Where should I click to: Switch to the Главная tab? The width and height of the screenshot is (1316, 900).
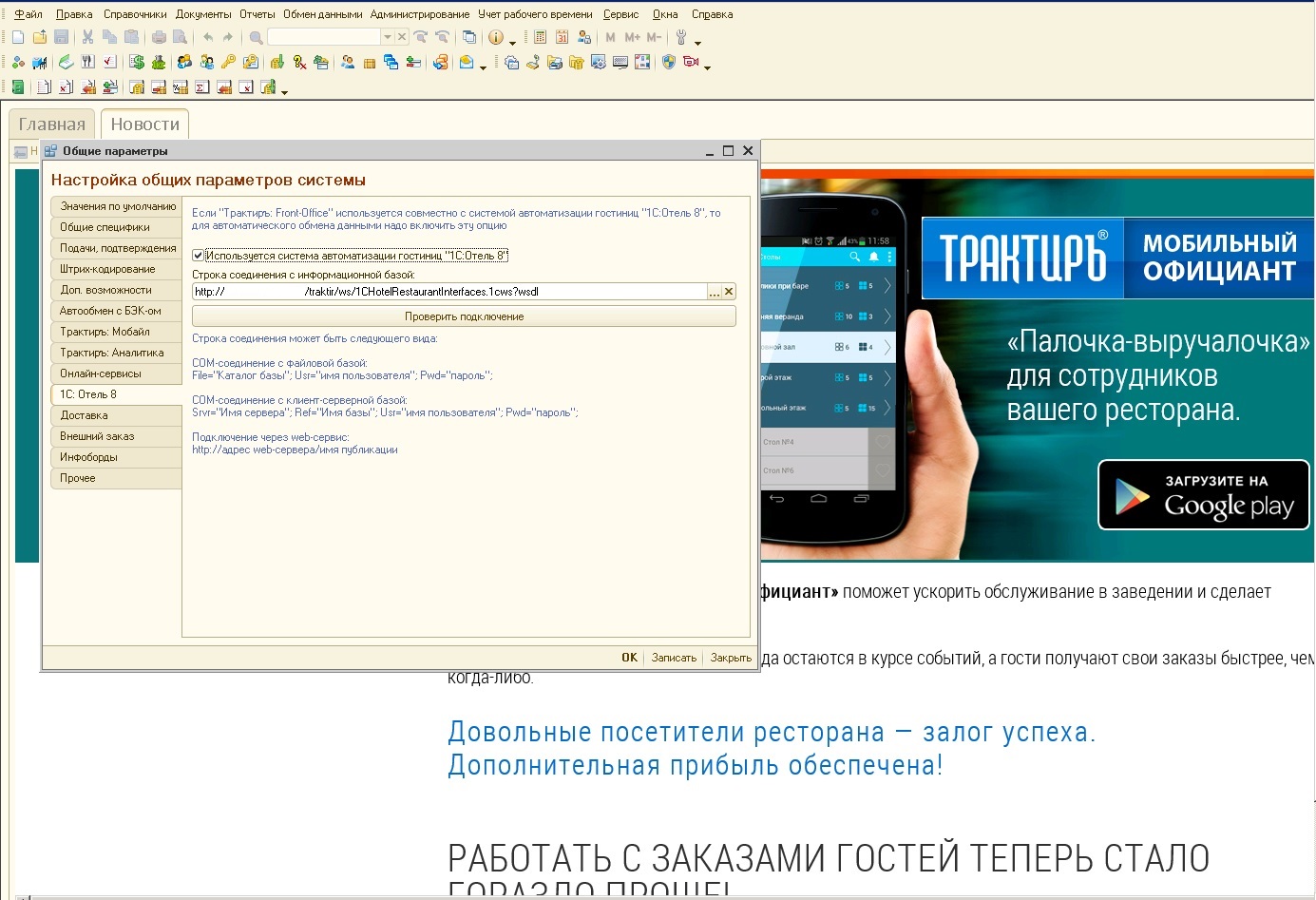52,124
